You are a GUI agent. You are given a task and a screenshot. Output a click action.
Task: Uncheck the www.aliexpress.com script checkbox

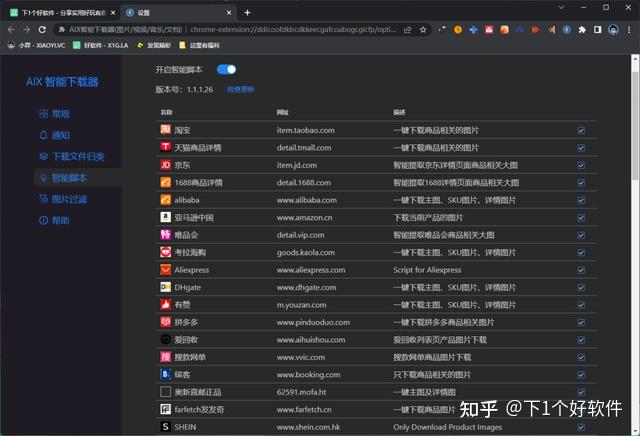(581, 270)
